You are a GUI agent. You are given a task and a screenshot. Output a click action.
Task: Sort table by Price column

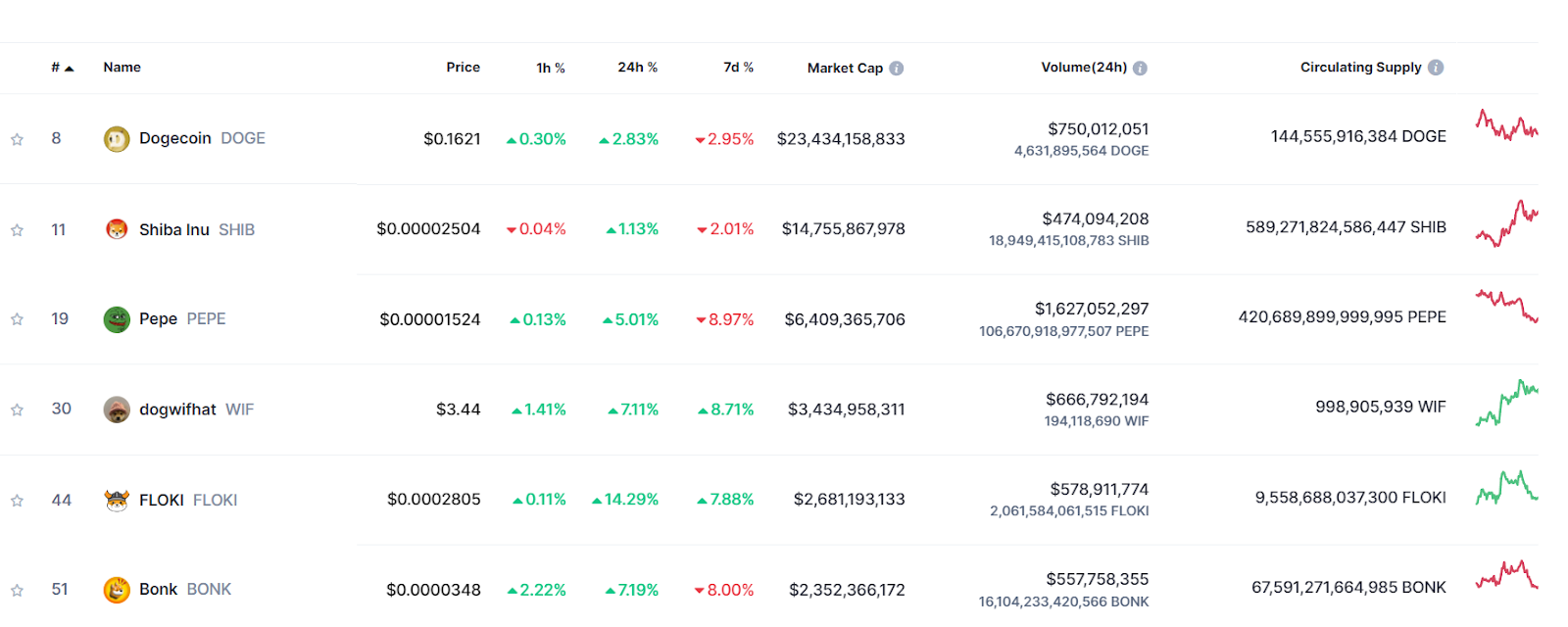(463, 68)
